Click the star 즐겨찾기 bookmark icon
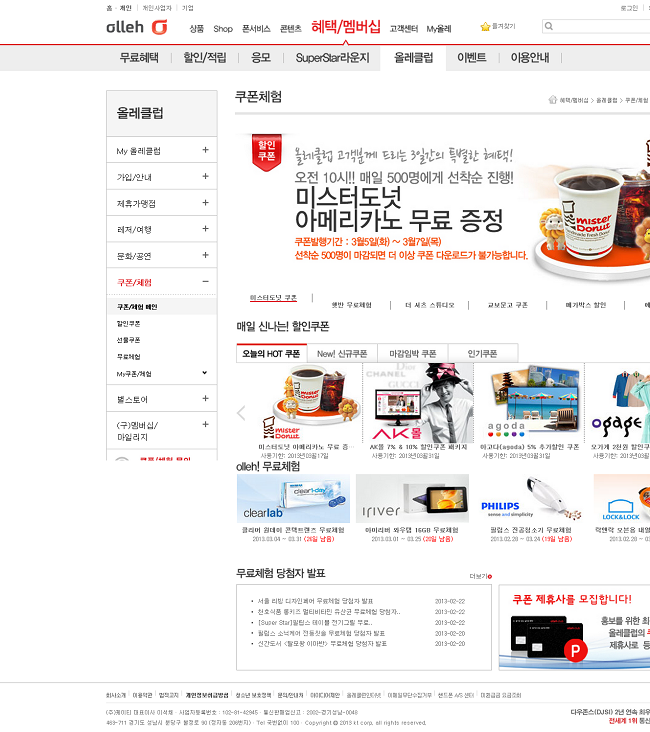The height and width of the screenshot is (732, 650). coord(485,27)
